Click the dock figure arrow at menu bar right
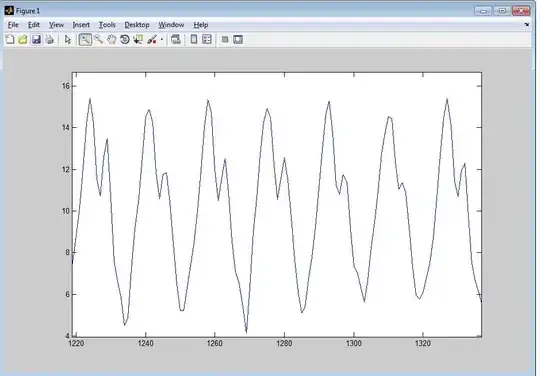Viewport: 540px width, 376px height. (x=527, y=25)
